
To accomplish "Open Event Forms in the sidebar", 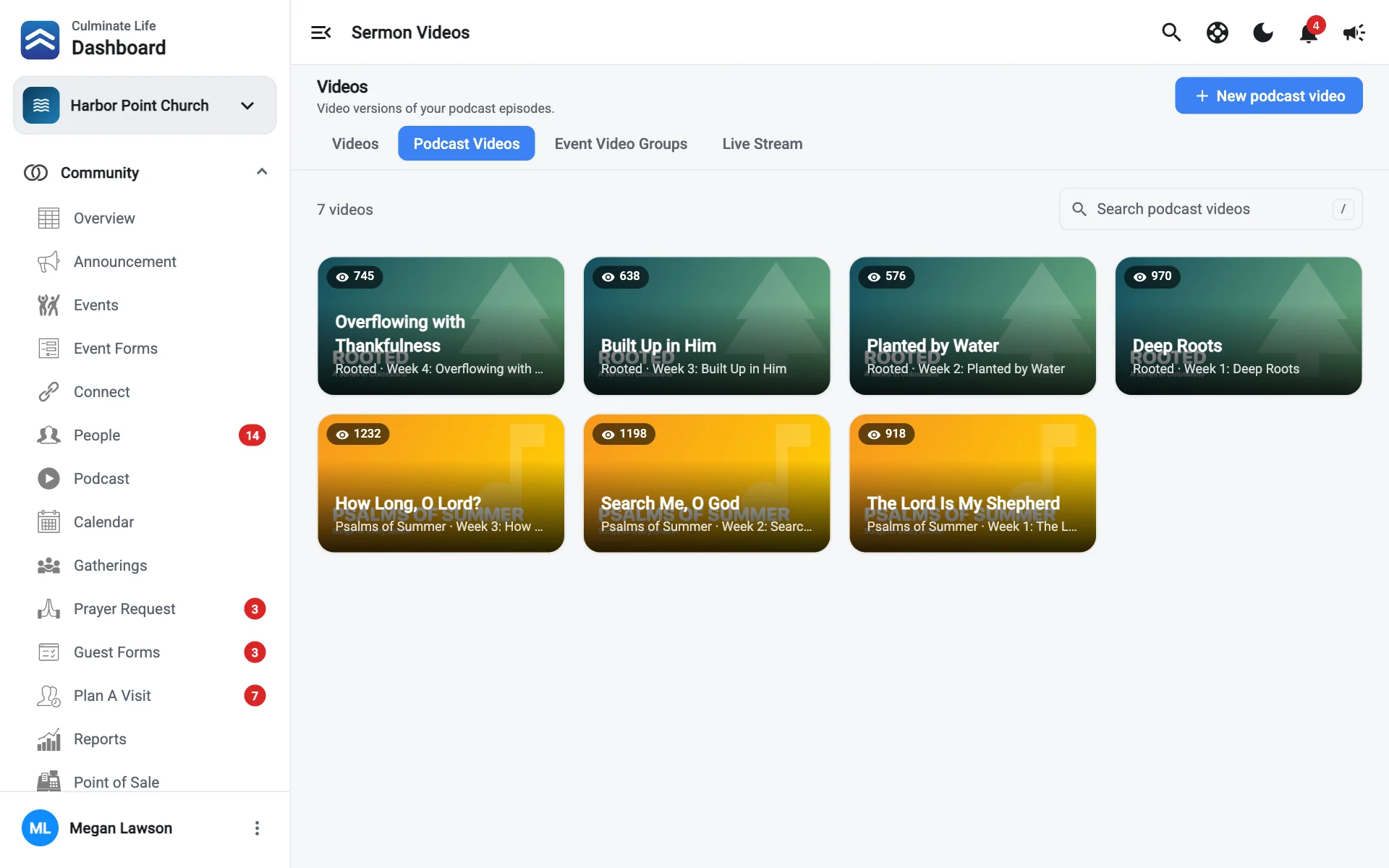I will (x=145, y=349).
